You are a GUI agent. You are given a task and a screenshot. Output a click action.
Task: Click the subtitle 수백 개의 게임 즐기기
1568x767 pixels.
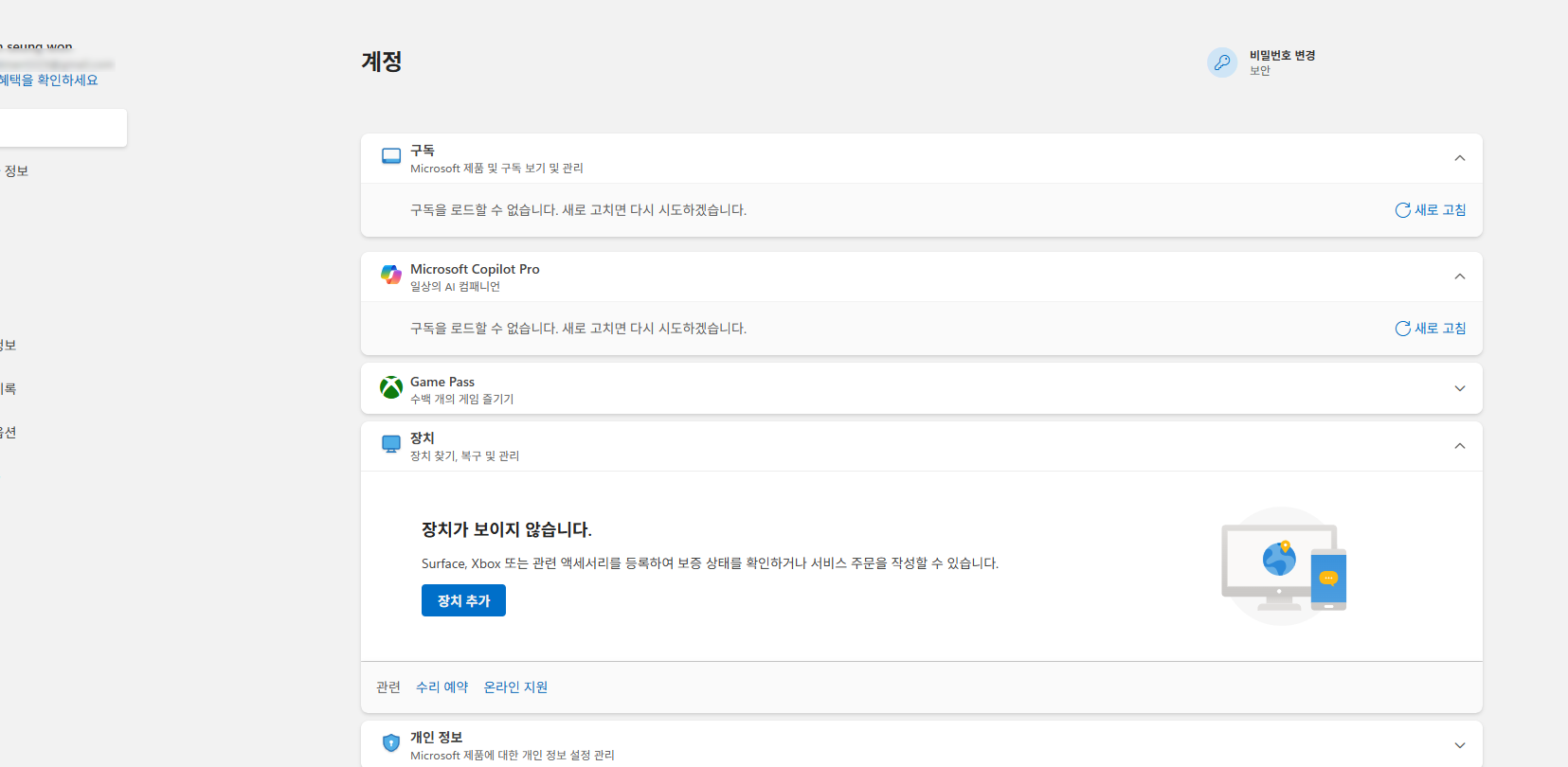(x=461, y=400)
